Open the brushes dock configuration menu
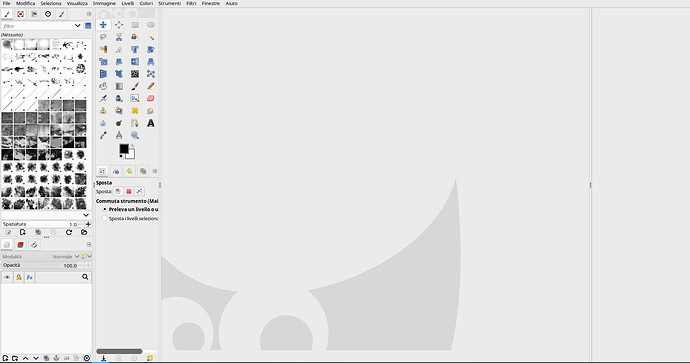The height and width of the screenshot is (363, 690). [89, 14]
